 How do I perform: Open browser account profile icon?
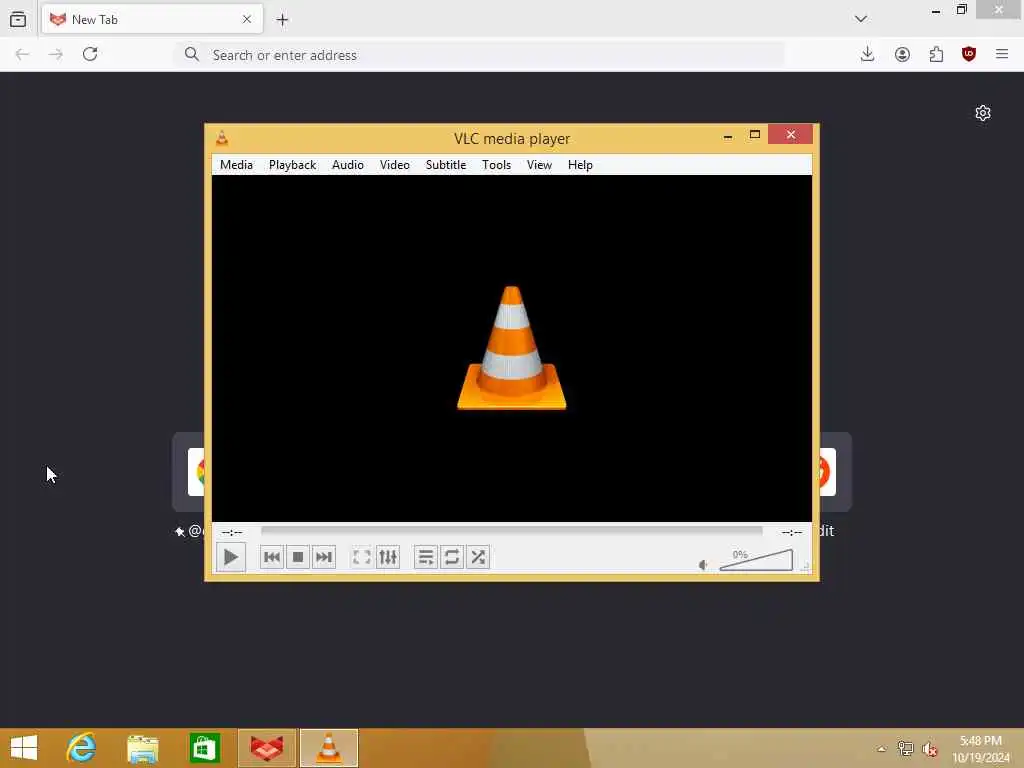(902, 54)
